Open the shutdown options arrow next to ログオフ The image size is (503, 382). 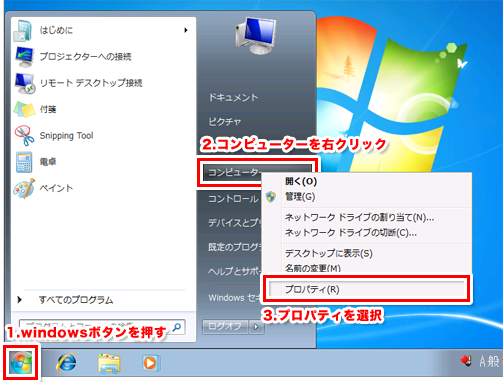(x=256, y=327)
